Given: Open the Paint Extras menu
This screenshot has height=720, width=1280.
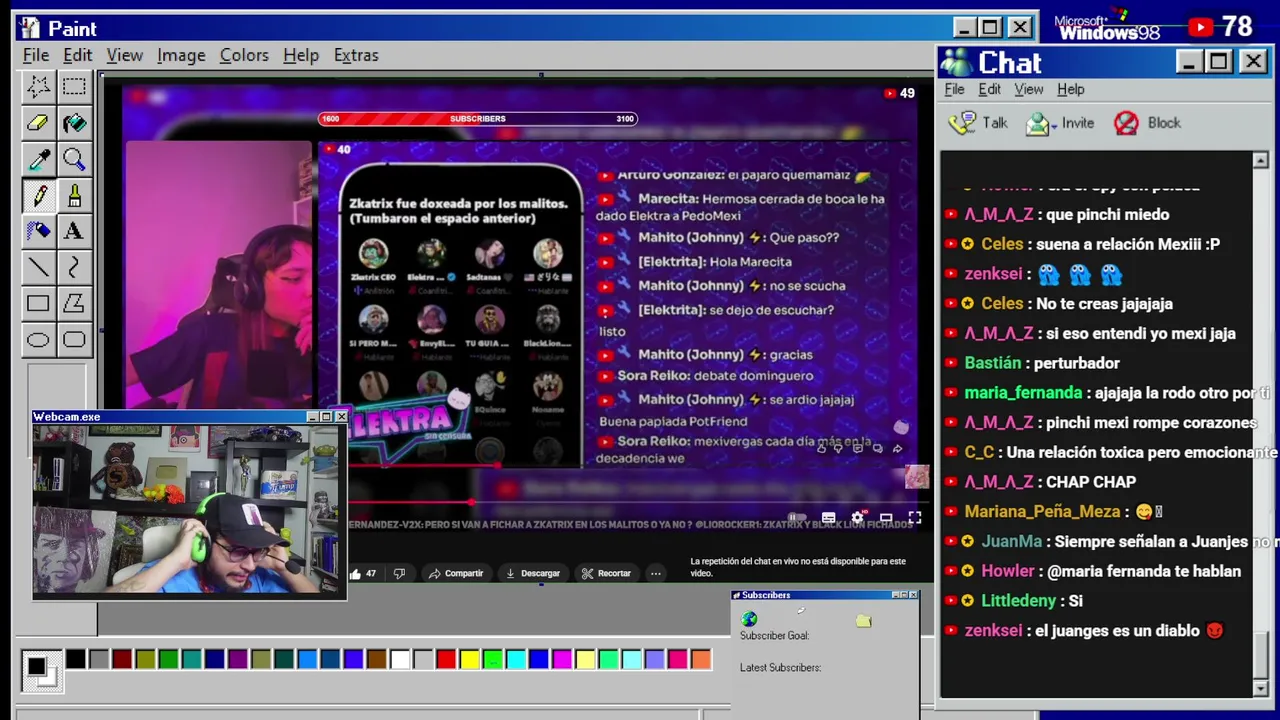Looking at the screenshot, I should [x=356, y=55].
